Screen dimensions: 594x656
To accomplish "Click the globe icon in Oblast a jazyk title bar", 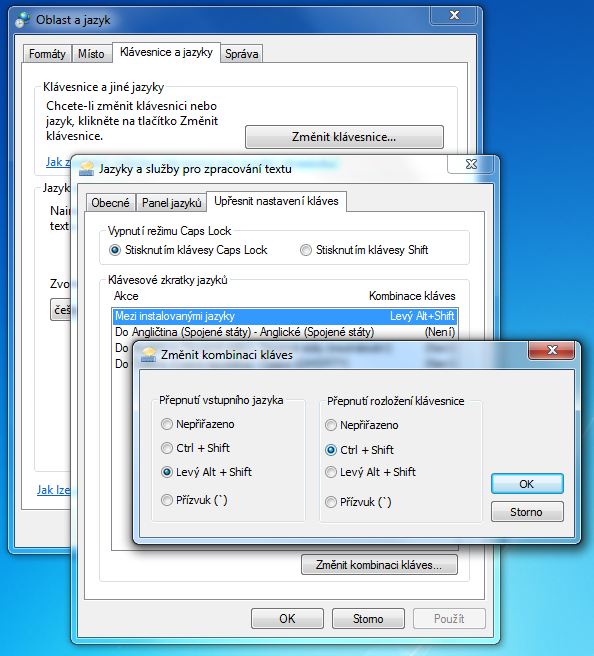I will tap(23, 20).
